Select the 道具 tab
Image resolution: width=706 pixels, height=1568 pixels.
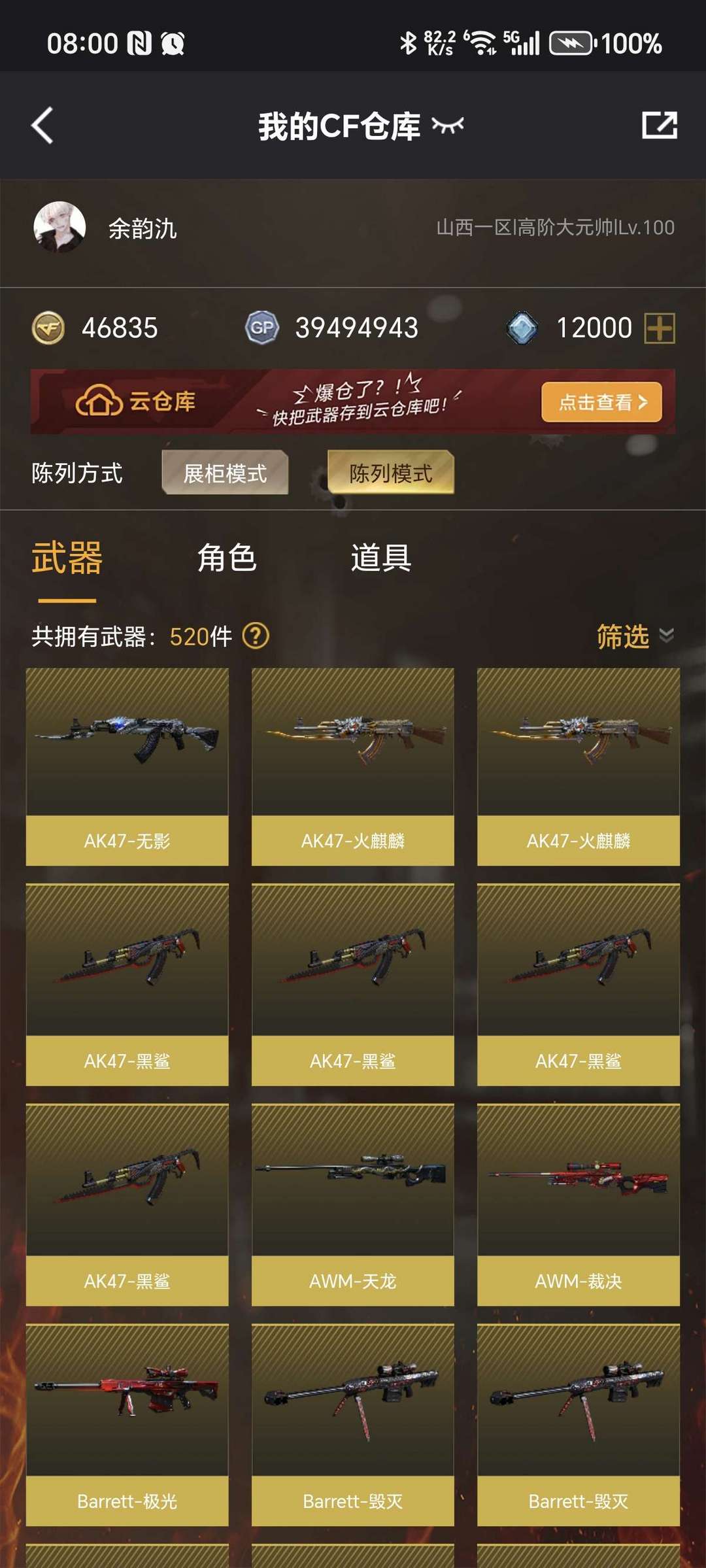pos(381,558)
